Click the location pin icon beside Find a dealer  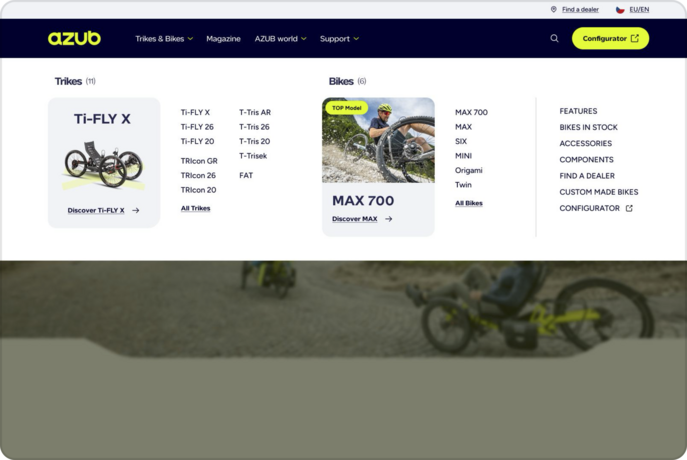[x=554, y=9]
